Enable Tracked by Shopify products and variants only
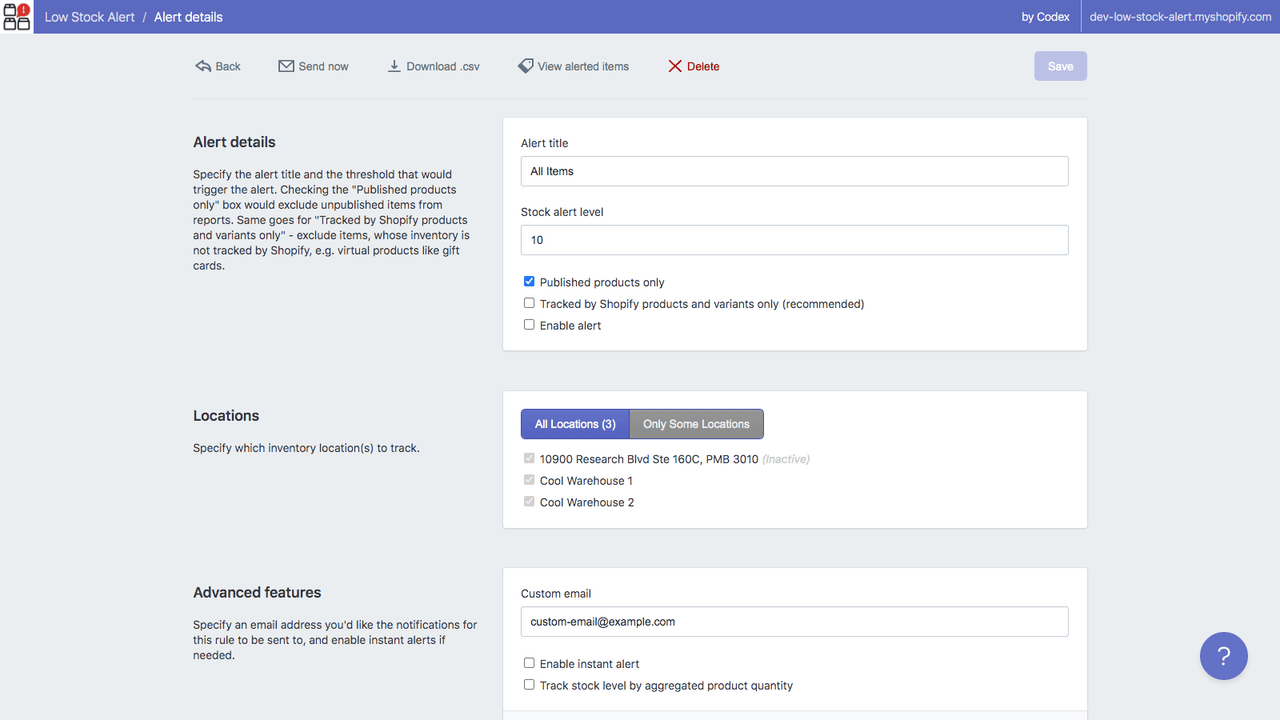This screenshot has width=1280, height=720. click(x=529, y=303)
